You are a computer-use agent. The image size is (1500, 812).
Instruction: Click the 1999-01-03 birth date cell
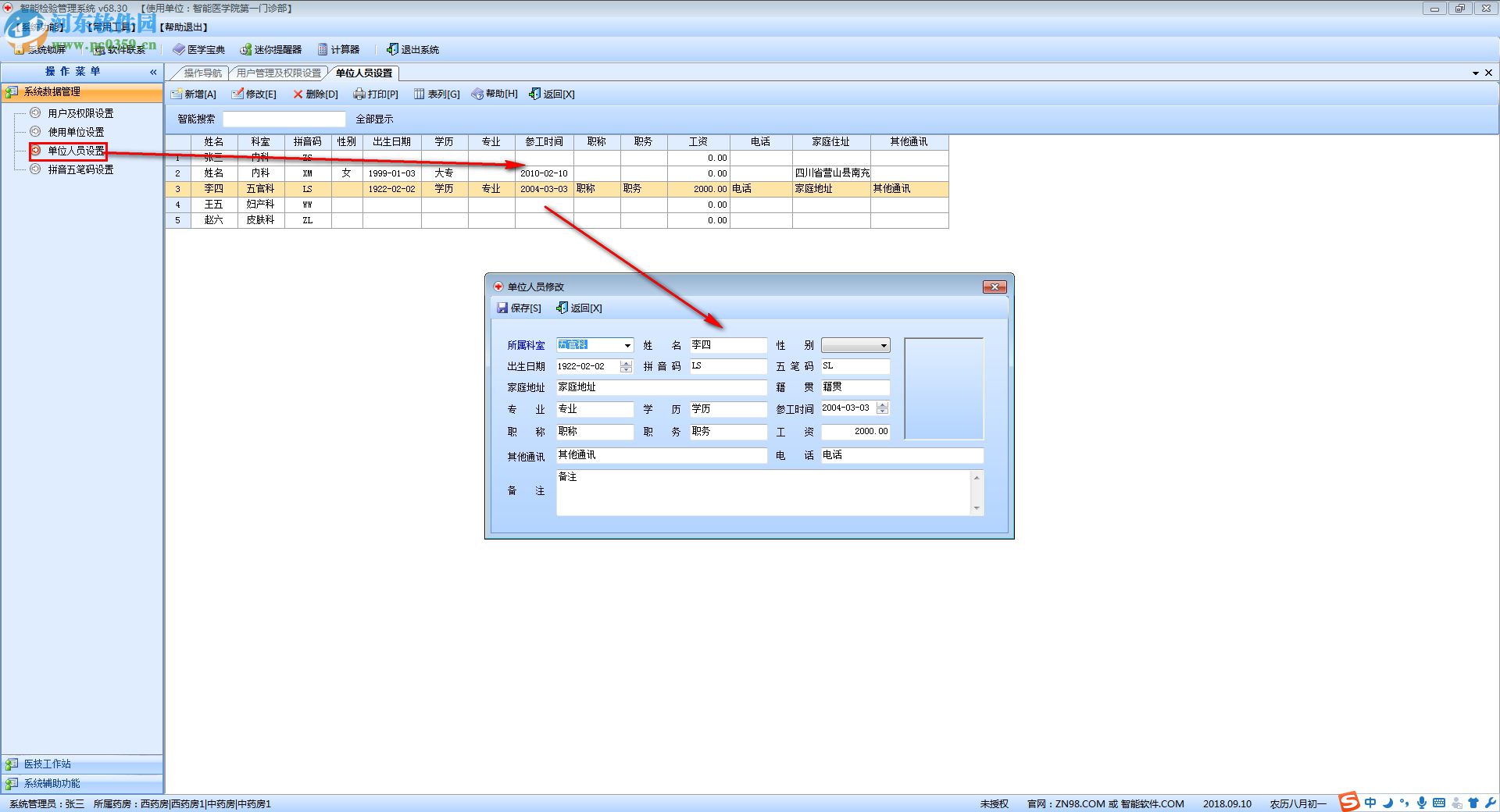(x=392, y=173)
